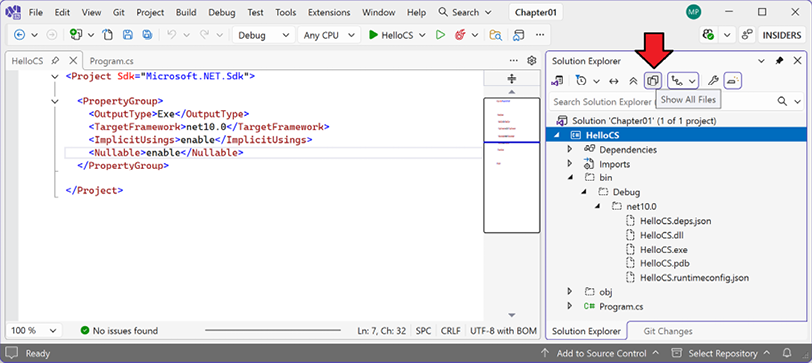
Task: Open the Debug configuration dropdown
Action: coord(264,35)
